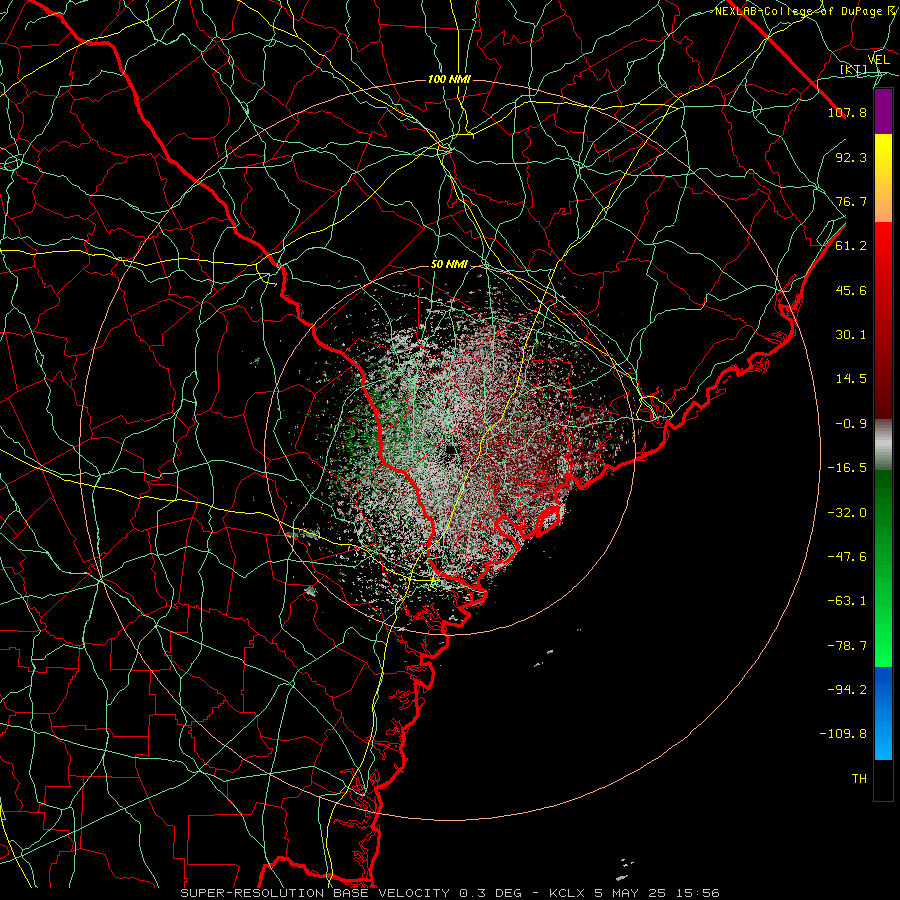Screen dimensions: 900x900
Task: Click the SUPER-RESOLUTION BASE VELOCITY caption text
Action: (315, 893)
